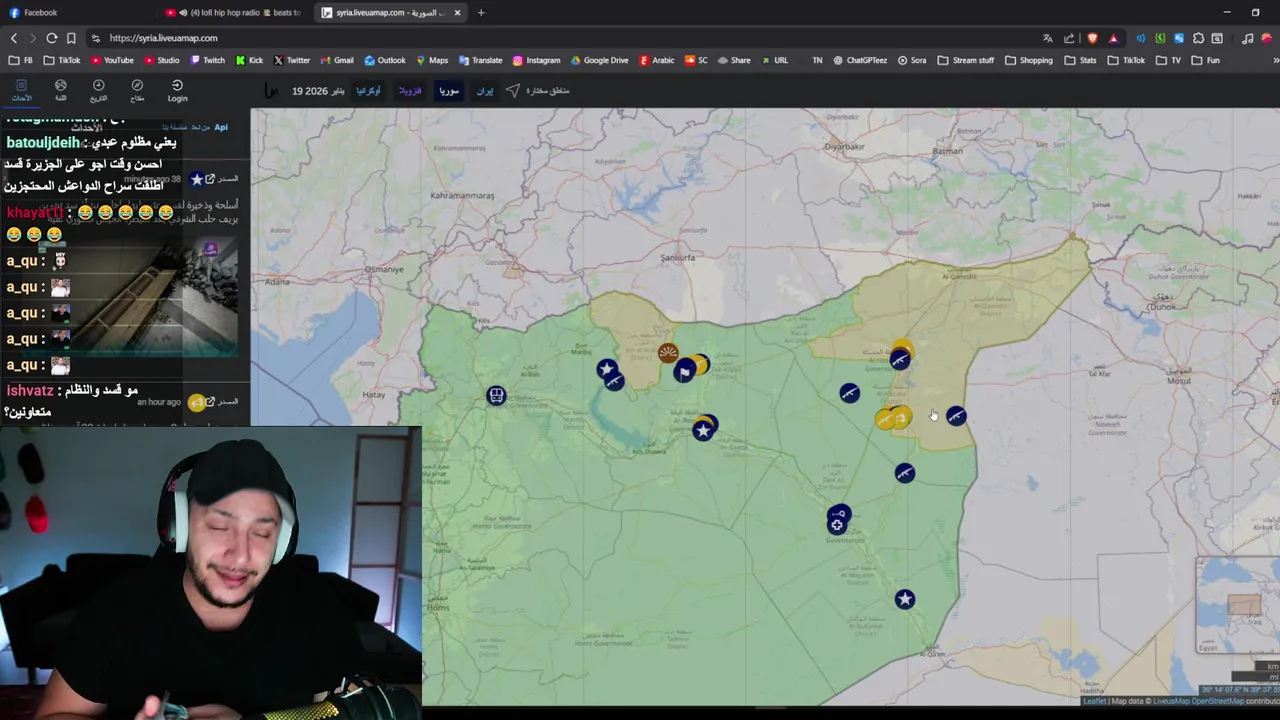Click the minimap thumbnail in map corner
The height and width of the screenshot is (720, 1280).
(x=1238, y=606)
